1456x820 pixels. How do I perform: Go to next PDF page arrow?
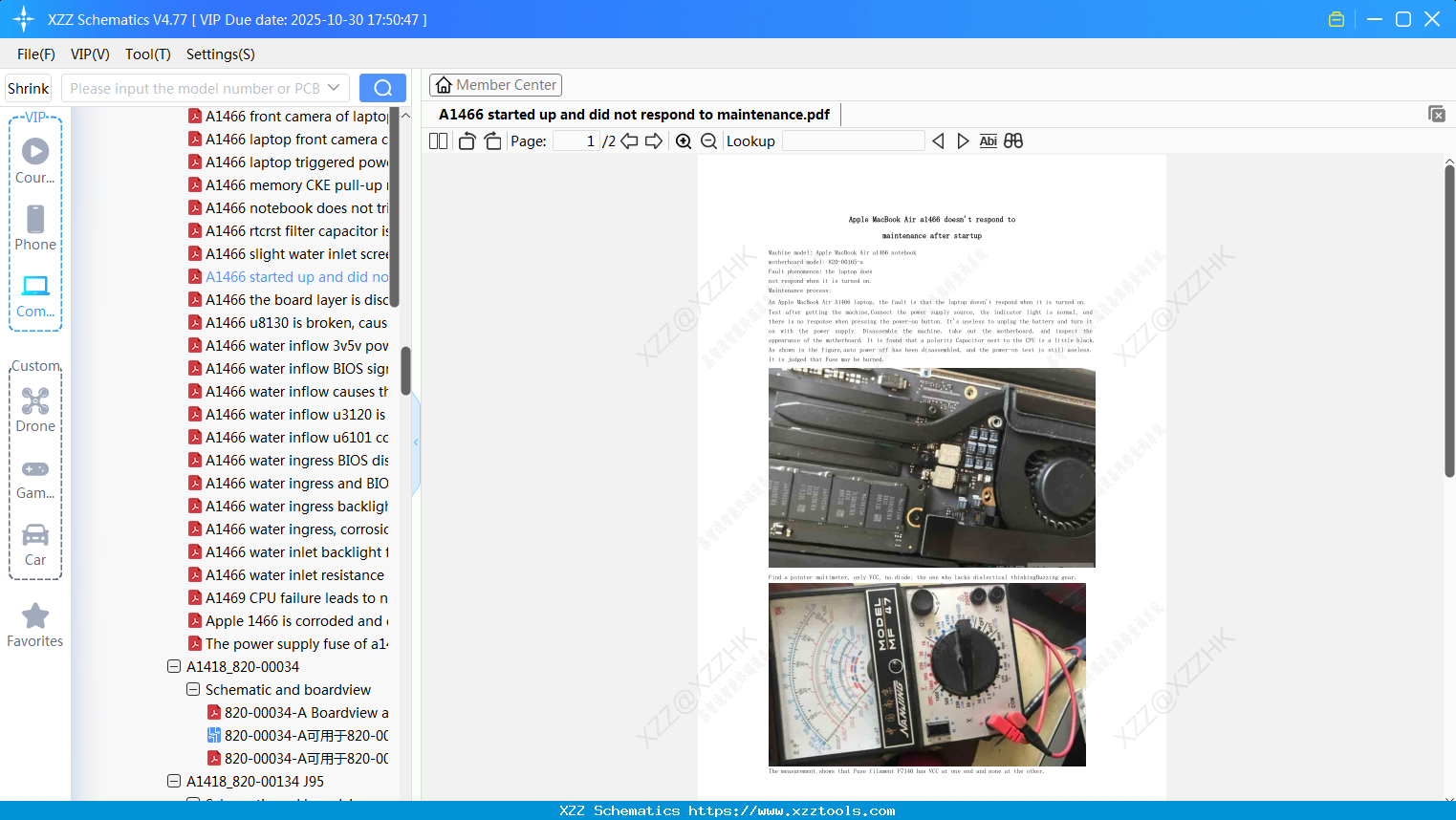[x=654, y=140]
